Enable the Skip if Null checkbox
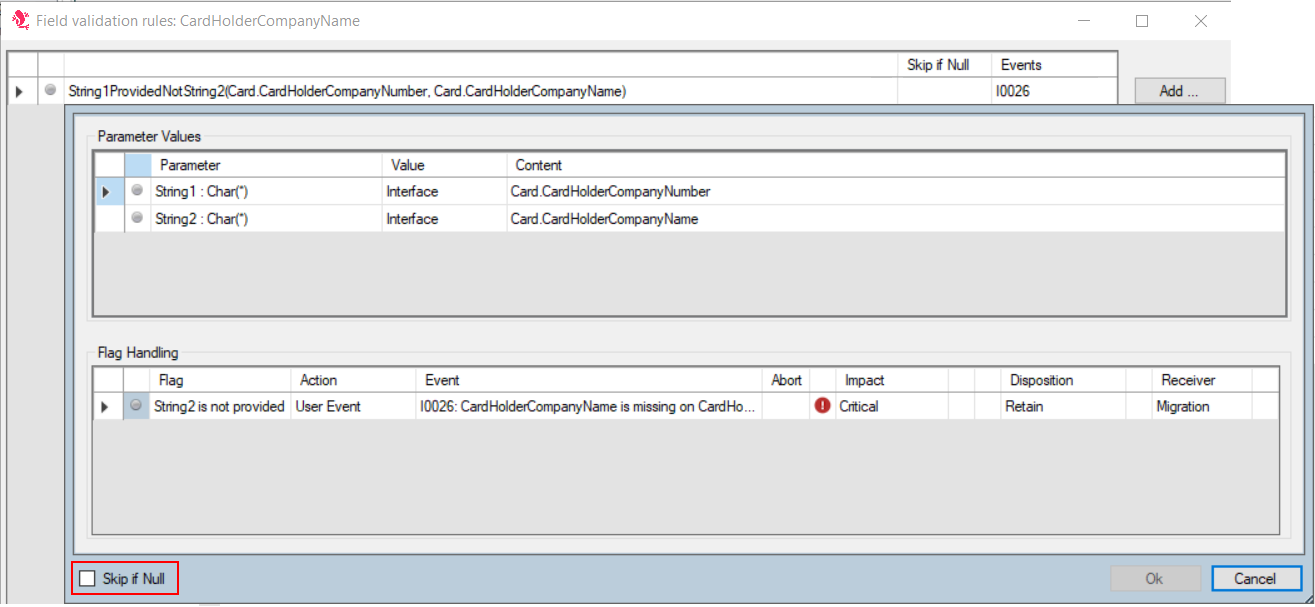The image size is (1315, 607). (x=88, y=578)
